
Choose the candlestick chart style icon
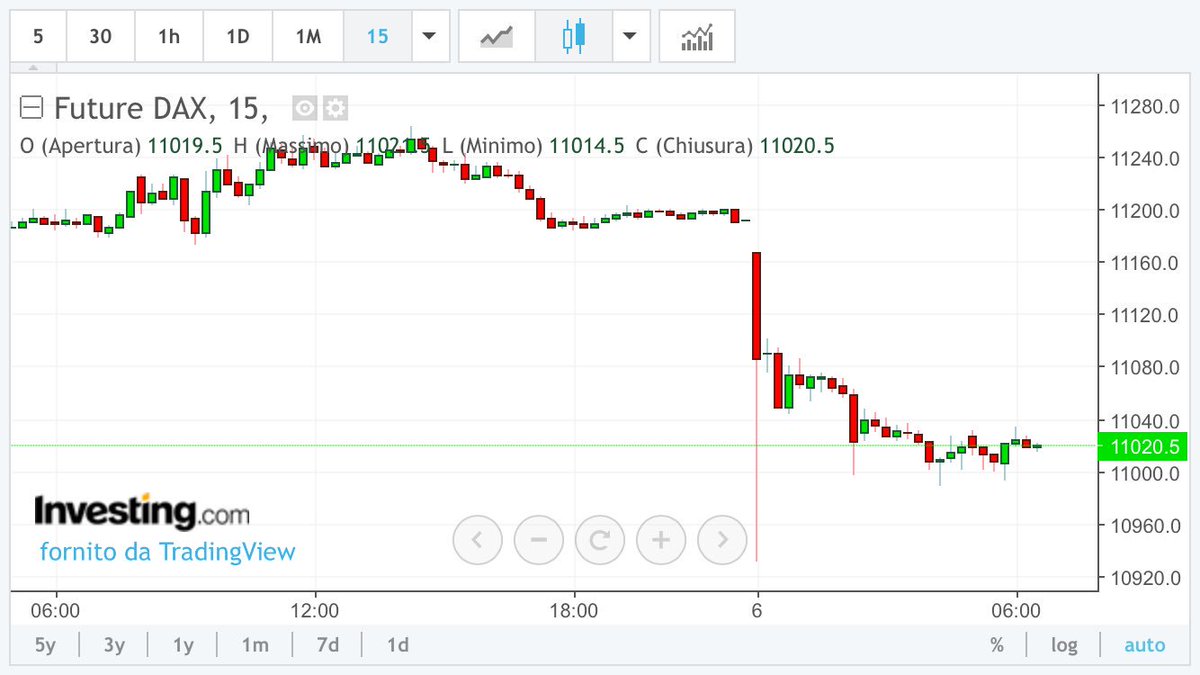(573, 37)
